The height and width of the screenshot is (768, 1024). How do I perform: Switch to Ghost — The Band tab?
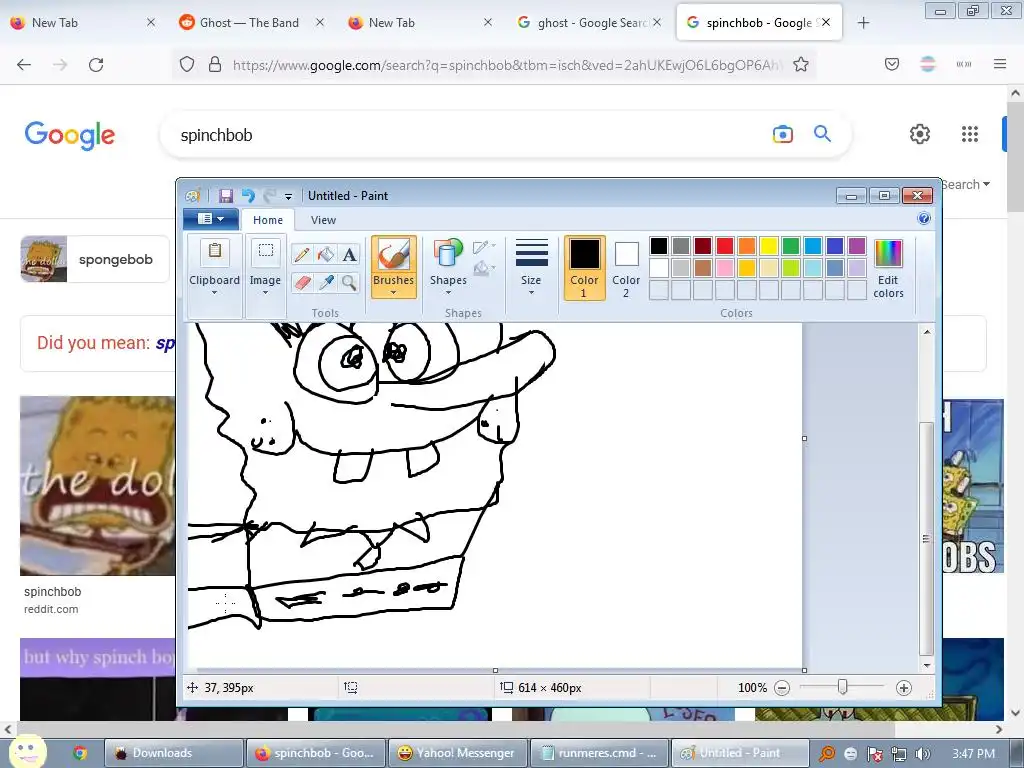click(249, 23)
